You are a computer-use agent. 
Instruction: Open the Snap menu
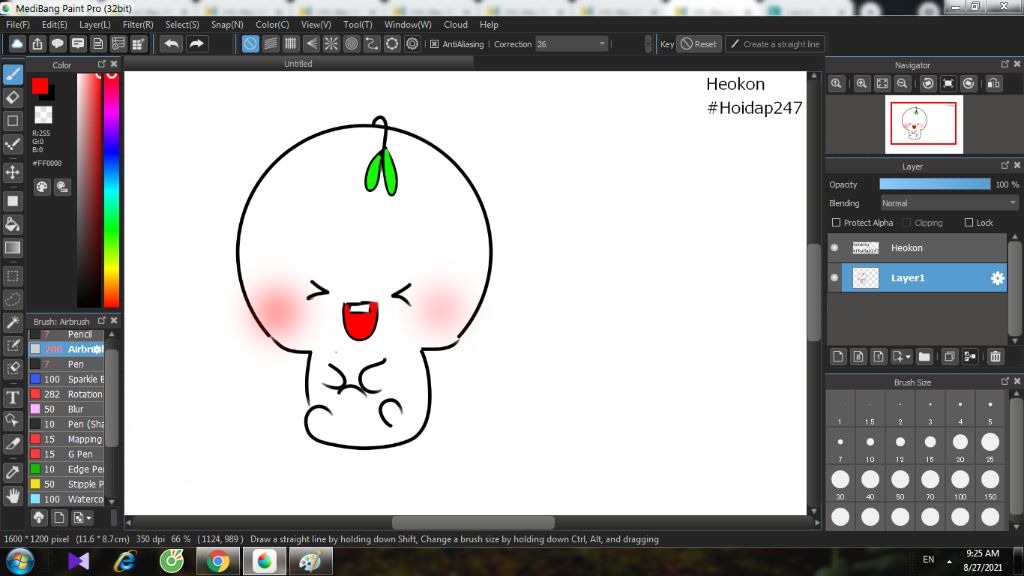227,25
